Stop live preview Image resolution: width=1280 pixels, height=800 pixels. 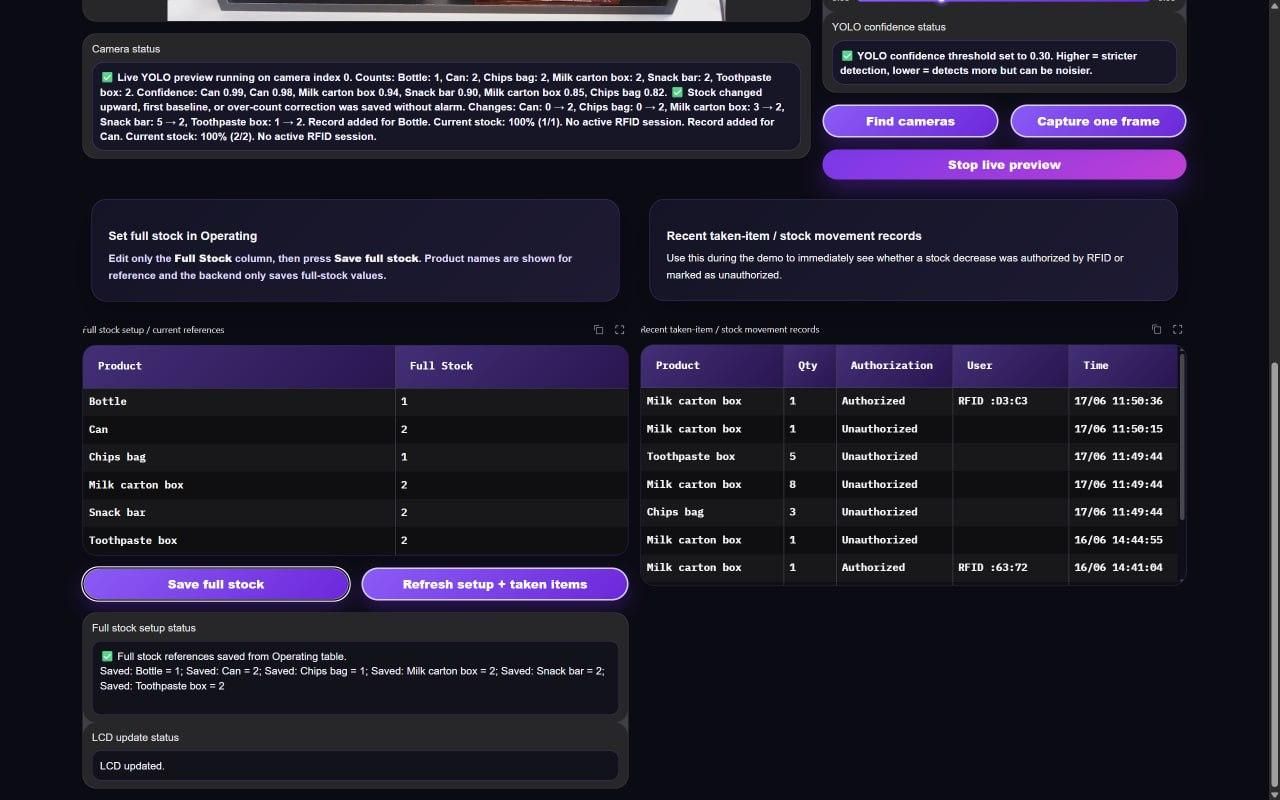[x=1004, y=165]
